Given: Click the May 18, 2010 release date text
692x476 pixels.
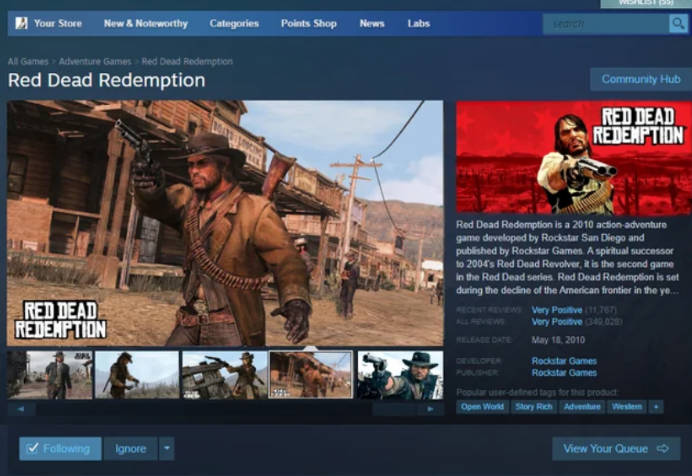Looking at the screenshot, I should point(558,340).
